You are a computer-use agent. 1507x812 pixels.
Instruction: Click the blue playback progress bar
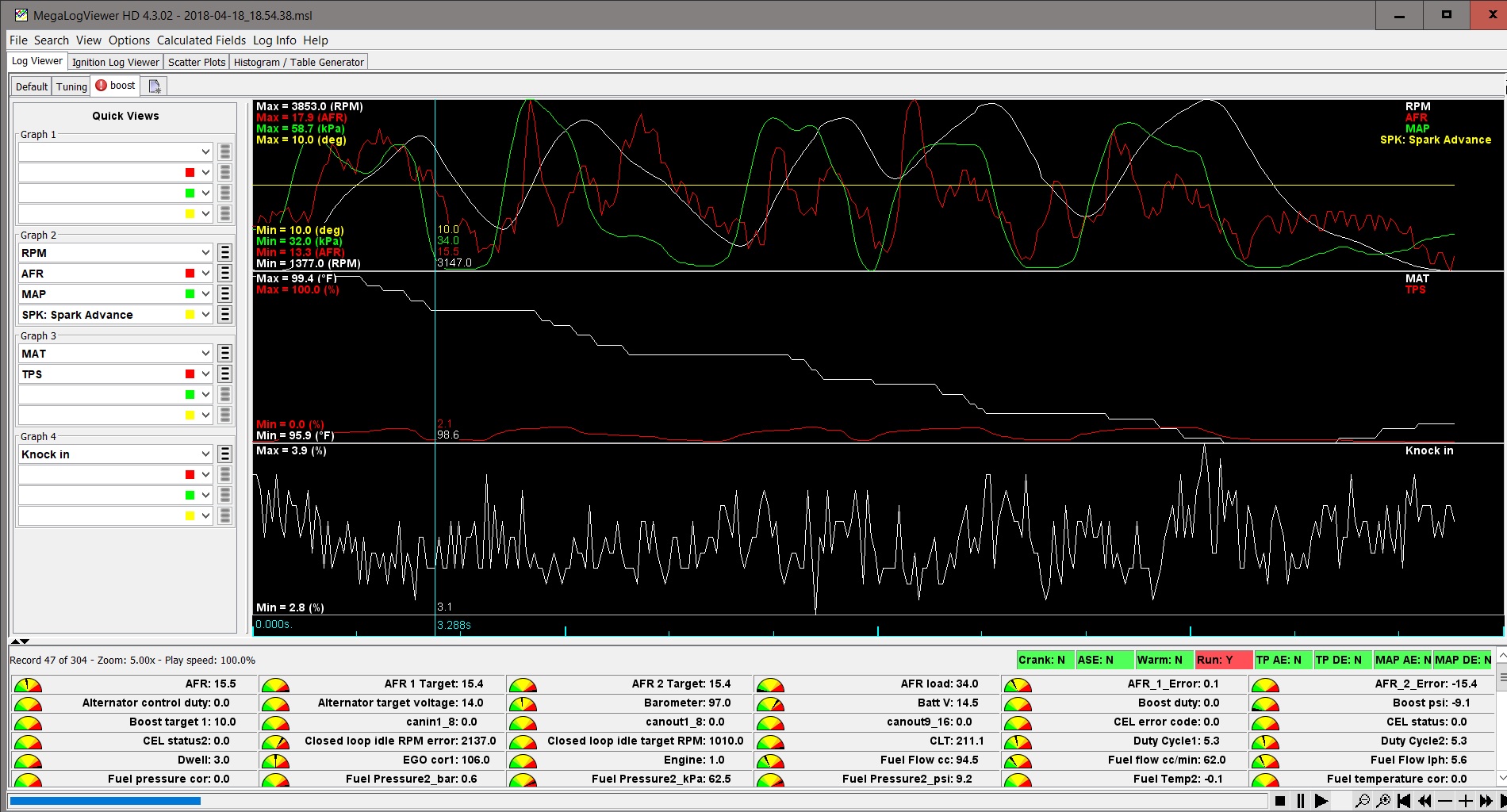click(105, 801)
